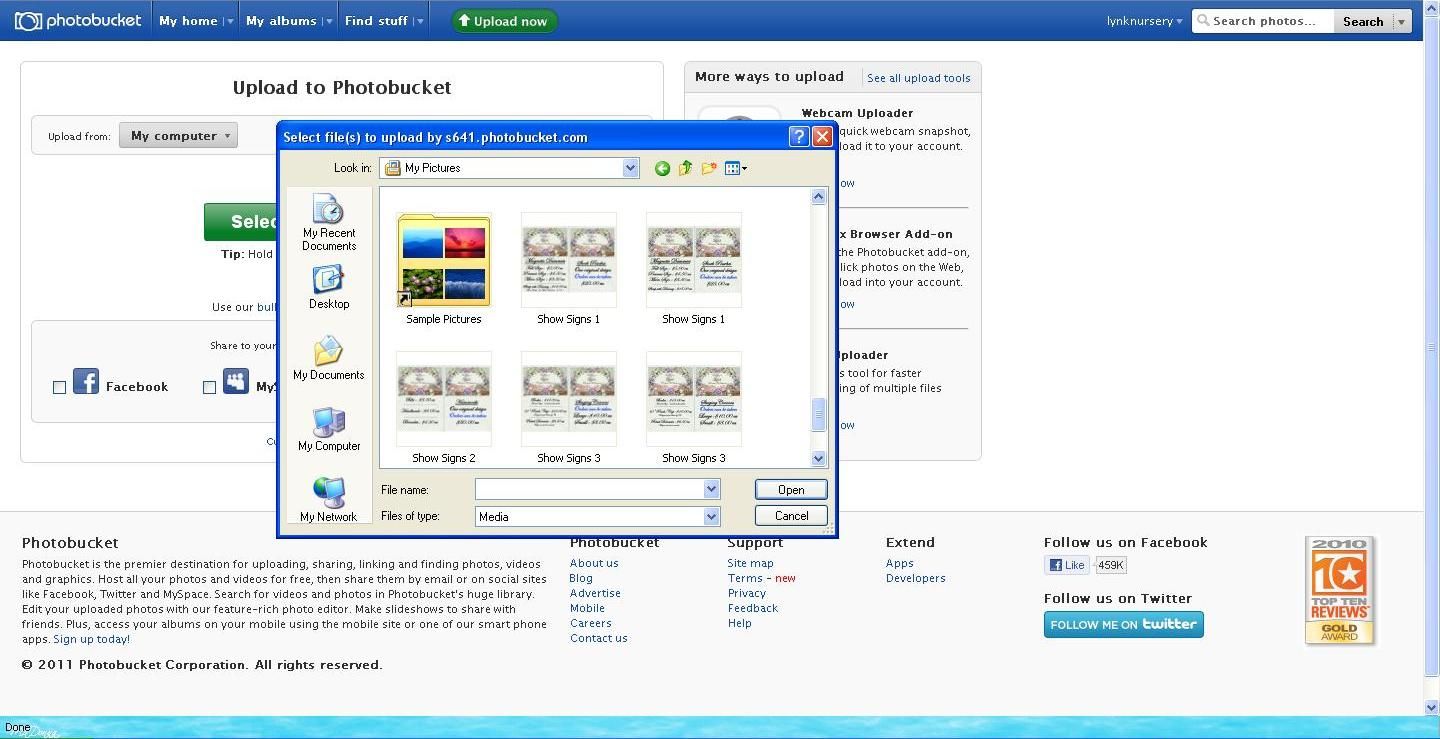This screenshot has height=739, width=1440.
Task: Click the Photobucket logo
Action: (x=78, y=20)
